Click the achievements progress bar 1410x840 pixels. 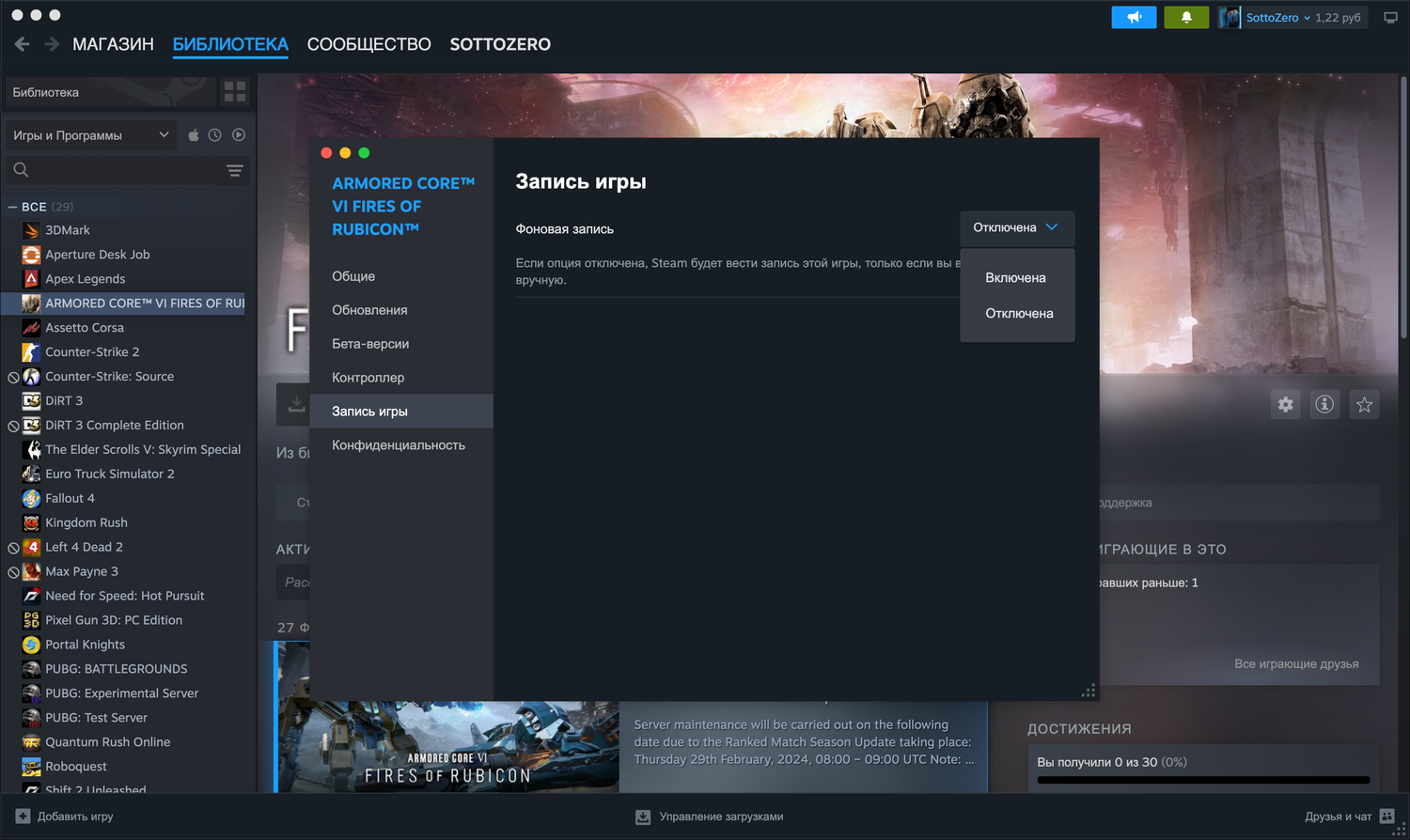1203,780
